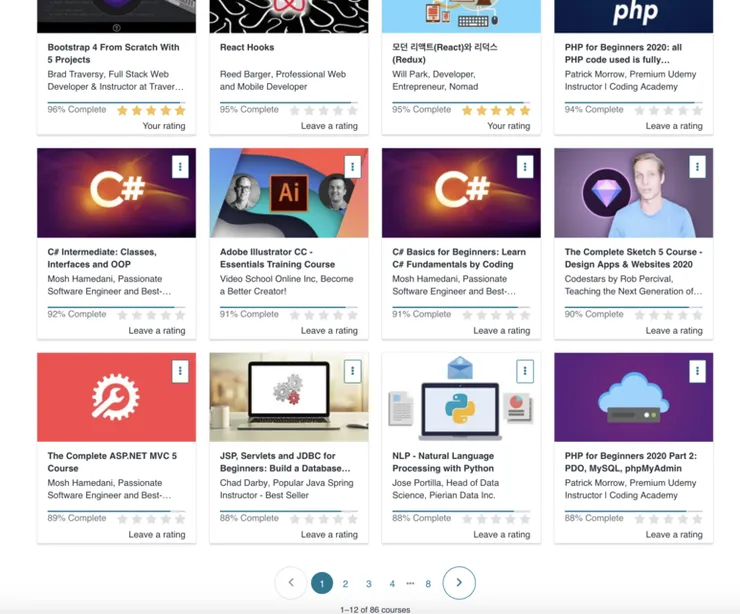
Task: Open JSP Servlets laptop thumbnail
Action: (x=289, y=397)
